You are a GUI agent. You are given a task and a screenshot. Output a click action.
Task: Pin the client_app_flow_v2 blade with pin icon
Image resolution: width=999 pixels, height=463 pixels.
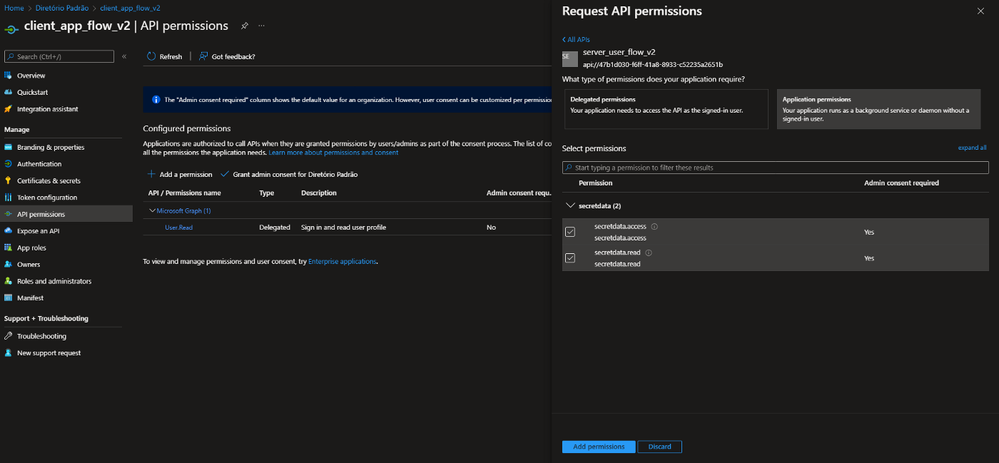coord(245,26)
